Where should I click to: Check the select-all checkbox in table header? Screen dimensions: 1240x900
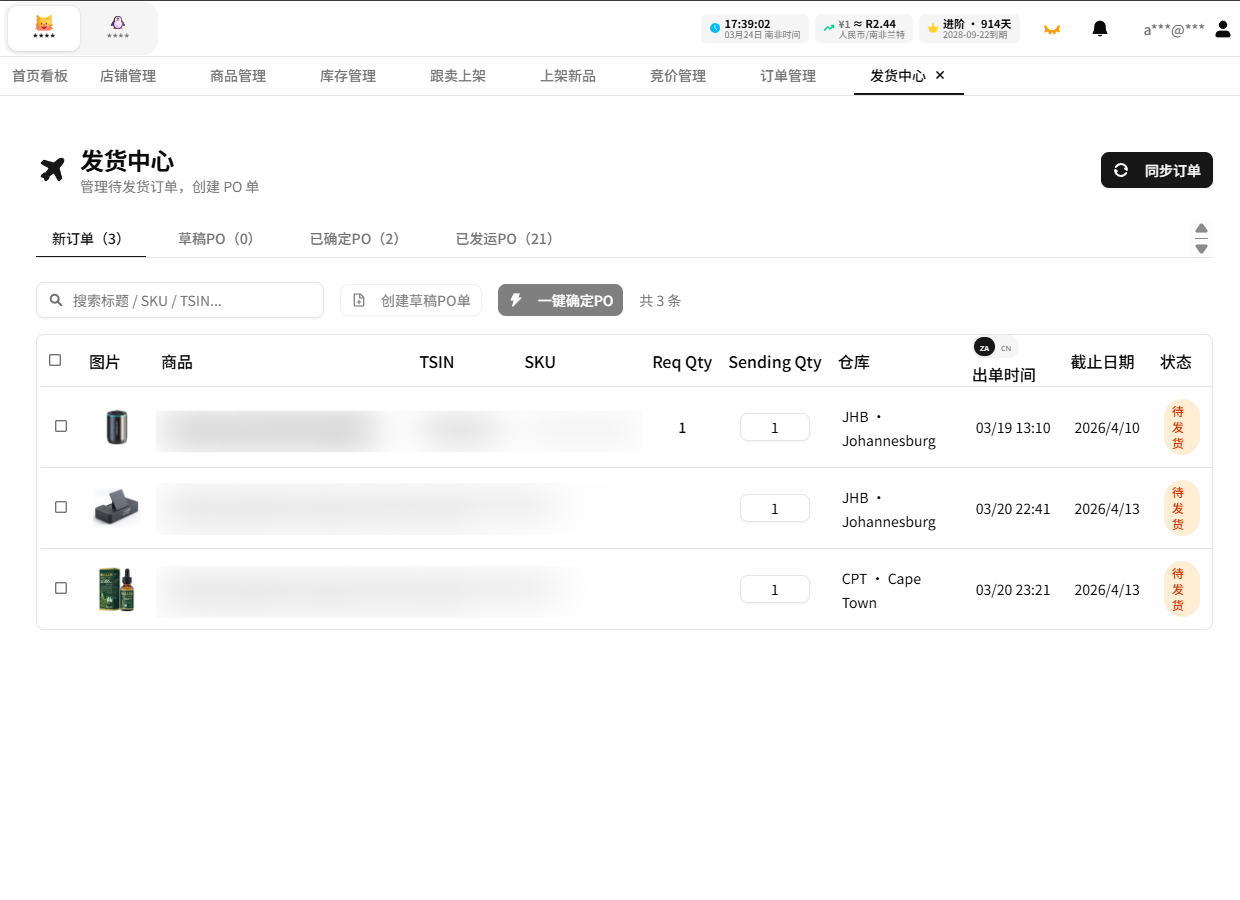pyautogui.click(x=55, y=360)
